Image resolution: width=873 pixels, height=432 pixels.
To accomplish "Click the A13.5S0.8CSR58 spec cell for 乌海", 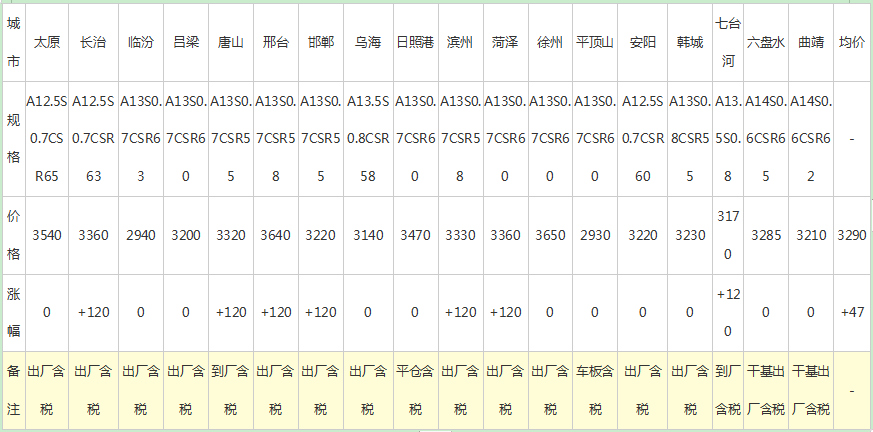I will click(x=367, y=139).
